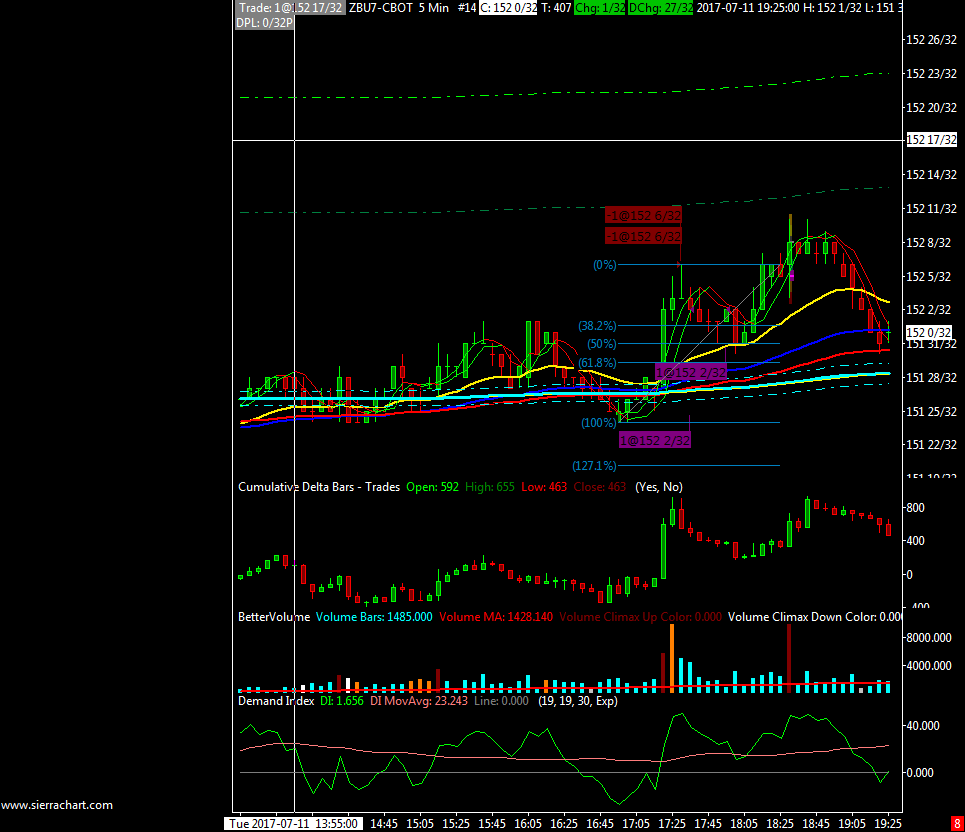Click the 'DI MovAvg: 23.243' value
This screenshot has width=965, height=832.
418,701
